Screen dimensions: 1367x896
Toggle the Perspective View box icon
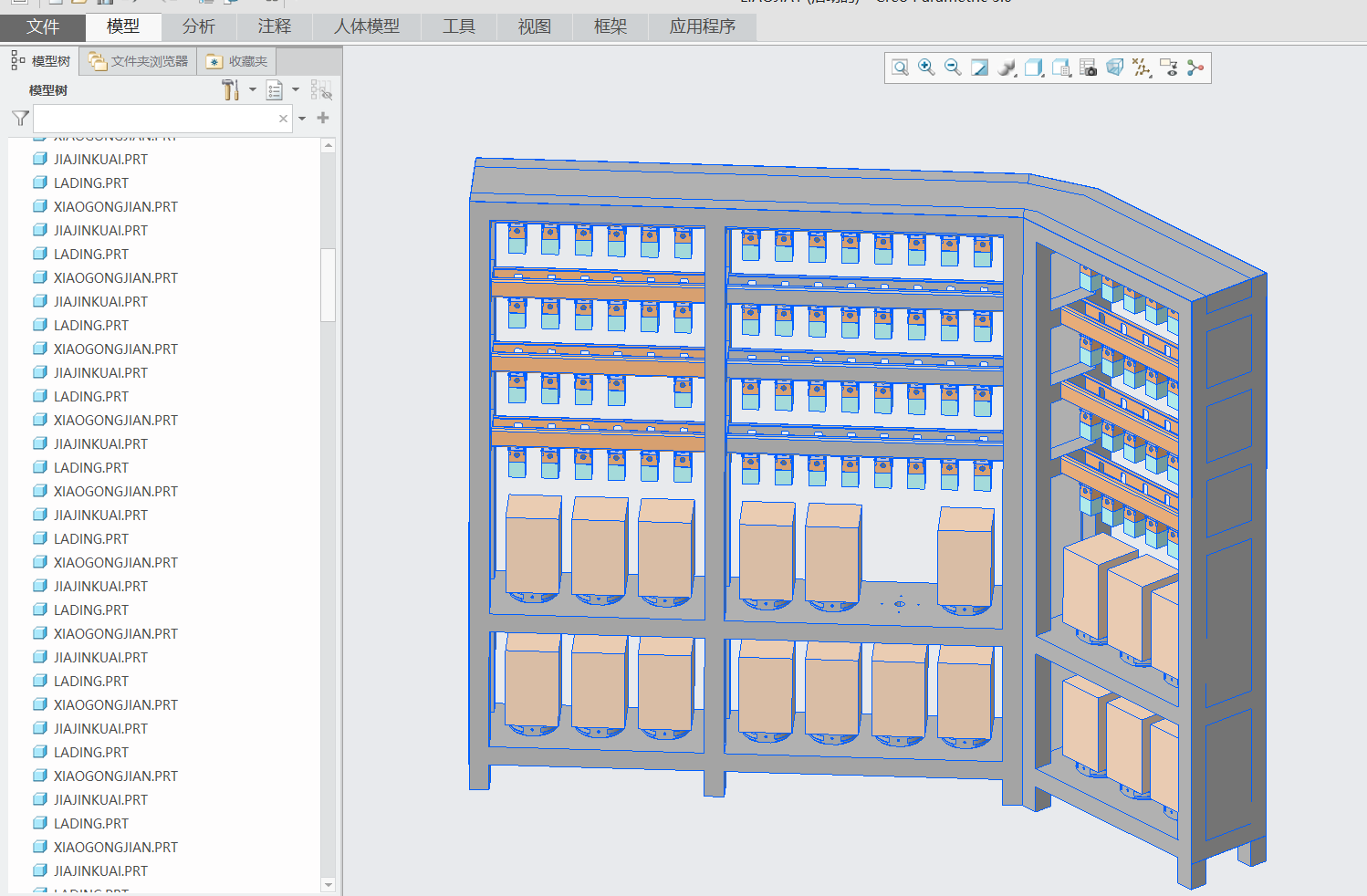pyautogui.click(x=1114, y=68)
